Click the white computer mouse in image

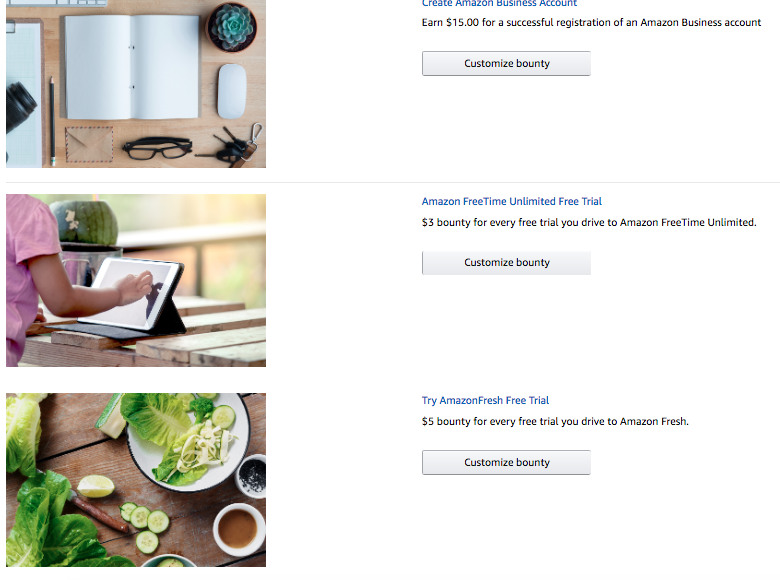point(232,92)
